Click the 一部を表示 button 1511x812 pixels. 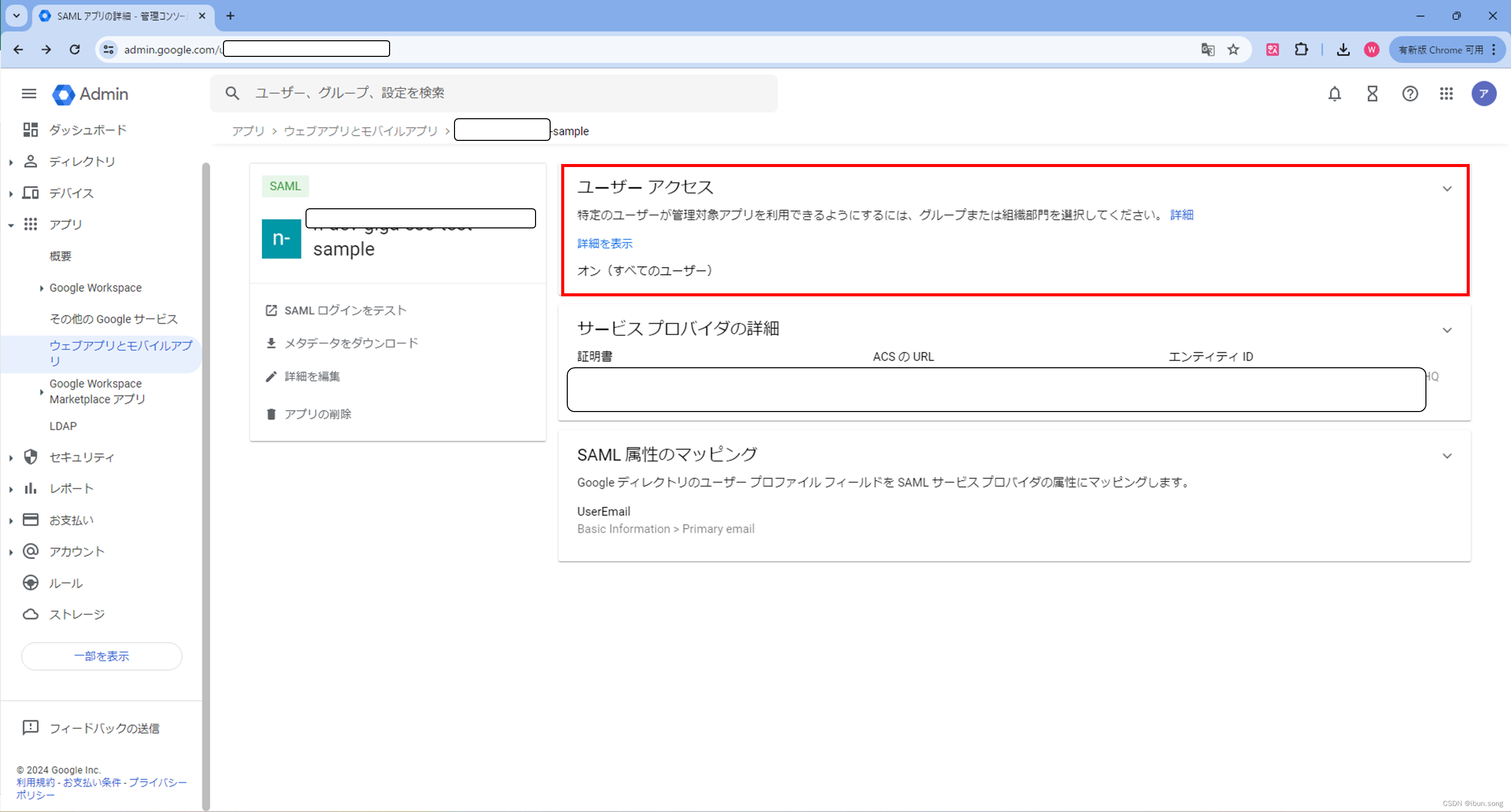[102, 656]
